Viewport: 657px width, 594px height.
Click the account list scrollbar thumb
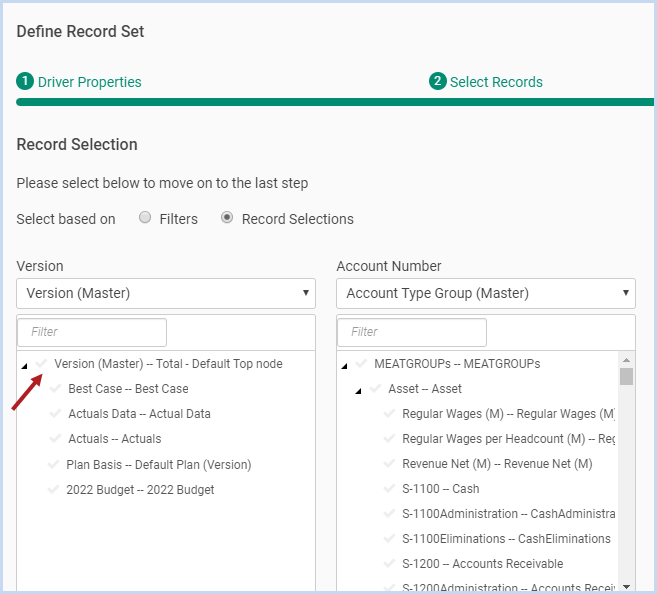[626, 376]
